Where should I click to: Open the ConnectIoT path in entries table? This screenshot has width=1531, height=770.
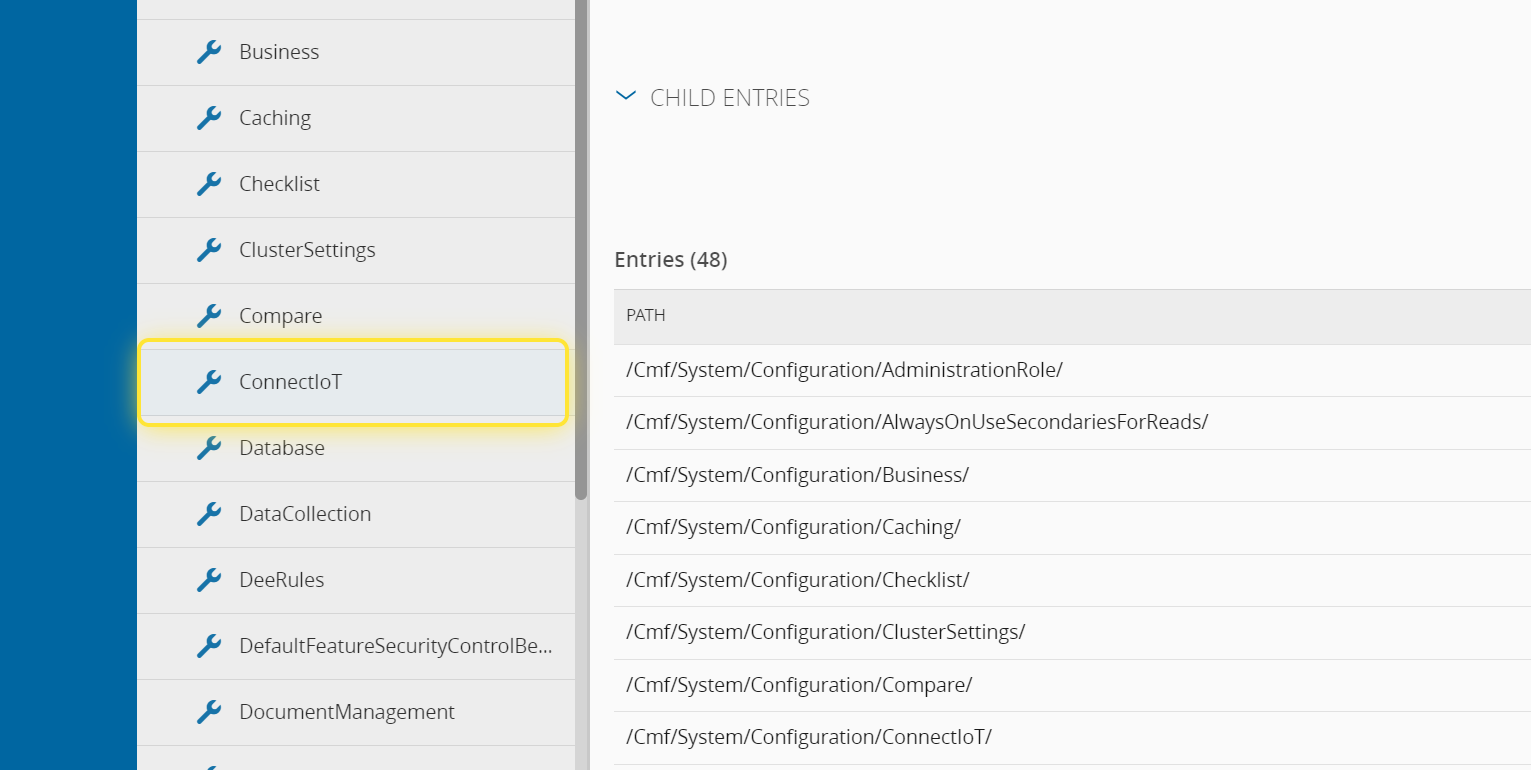click(x=808, y=737)
